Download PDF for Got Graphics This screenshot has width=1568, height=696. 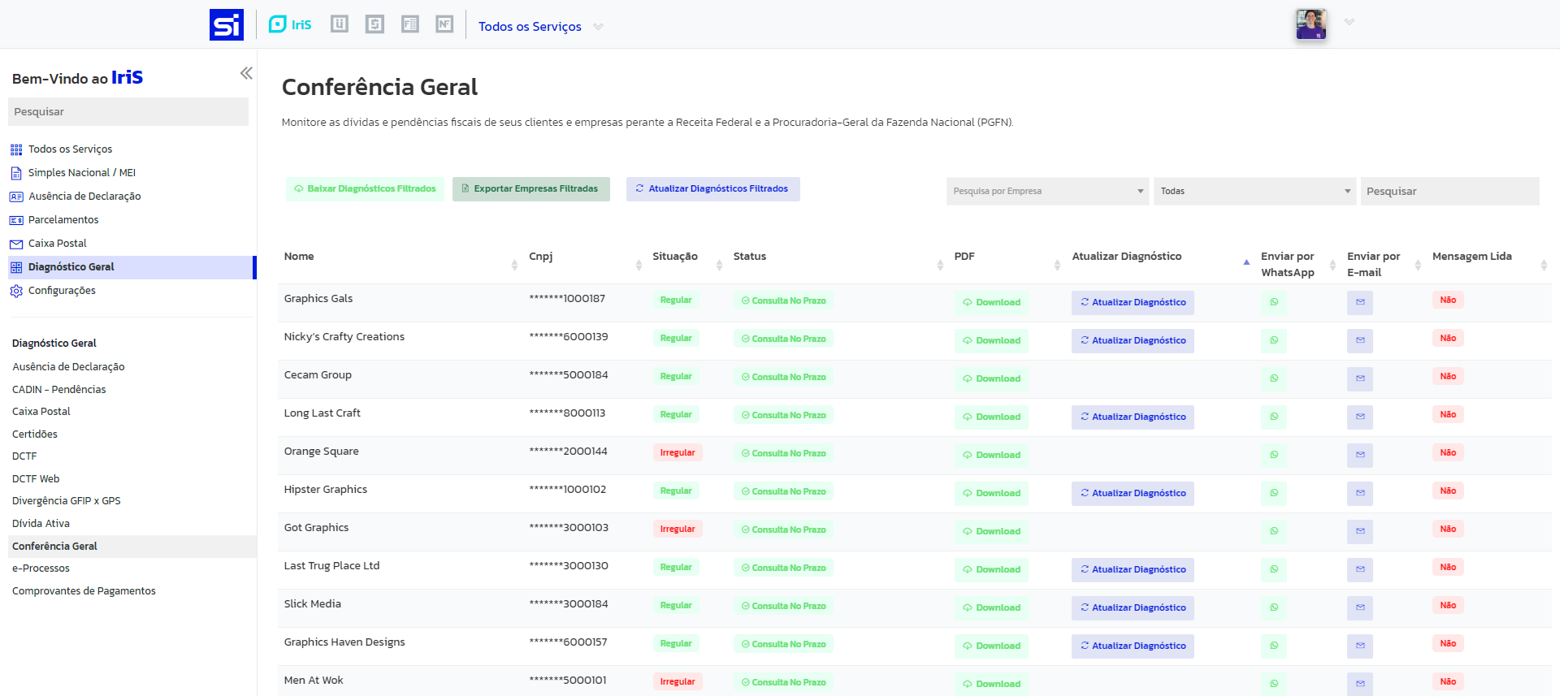point(990,532)
